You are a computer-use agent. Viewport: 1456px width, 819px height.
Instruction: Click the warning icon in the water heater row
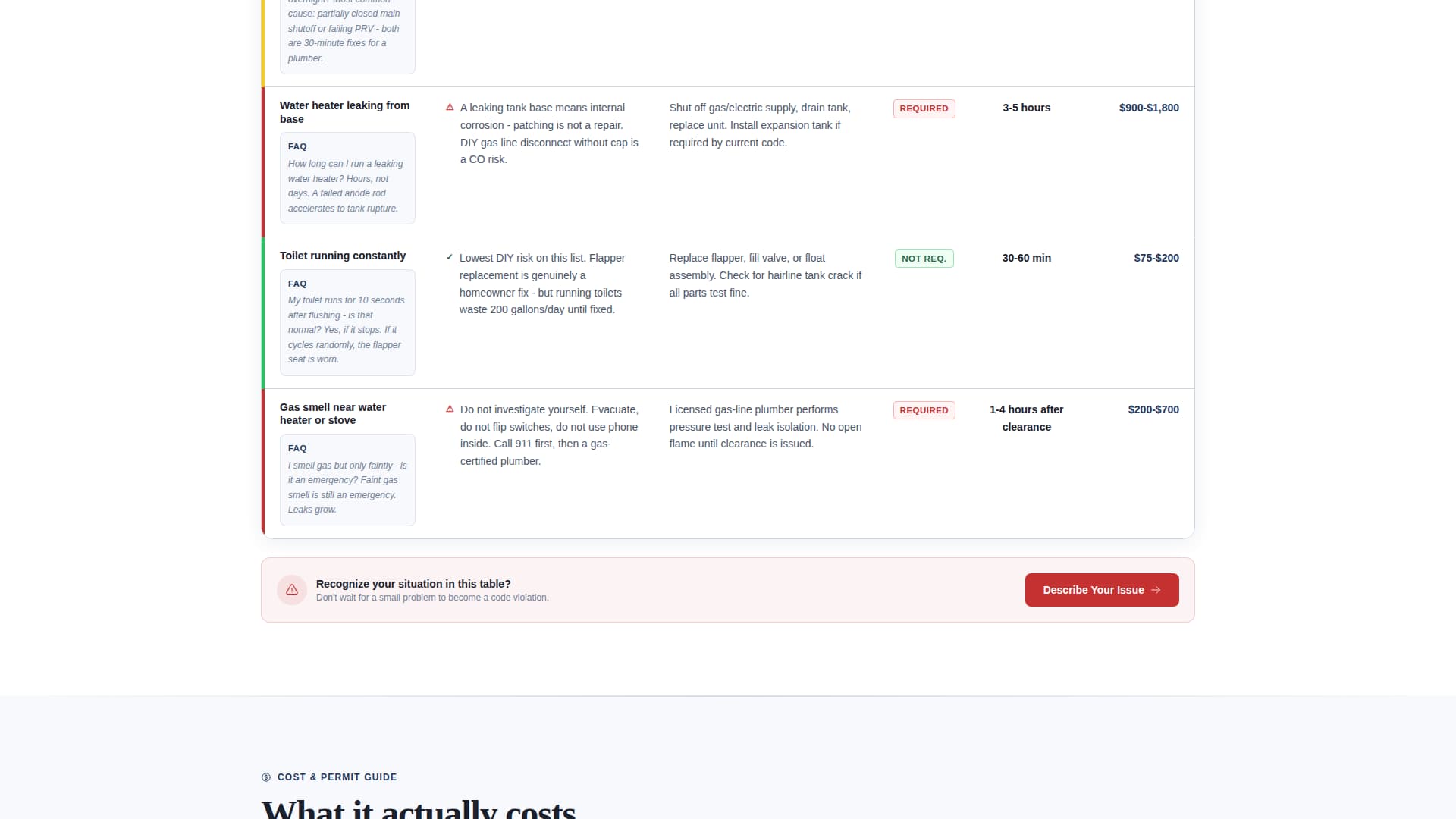click(450, 108)
